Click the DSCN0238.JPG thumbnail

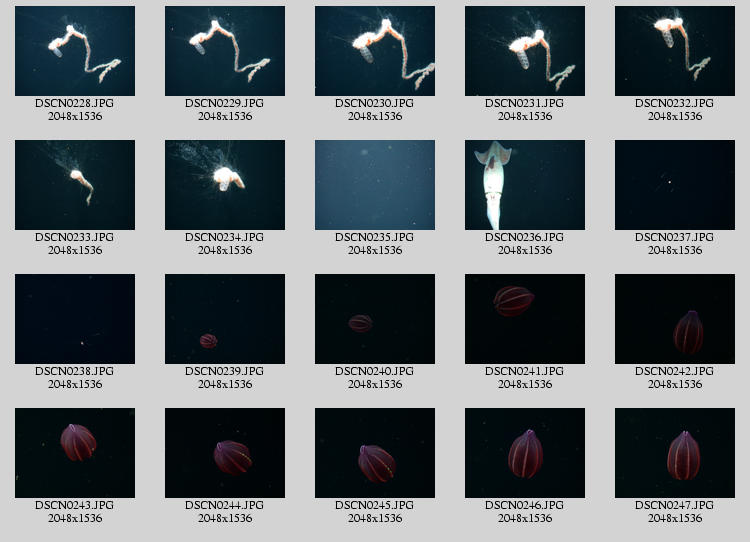pyautogui.click(x=75, y=319)
